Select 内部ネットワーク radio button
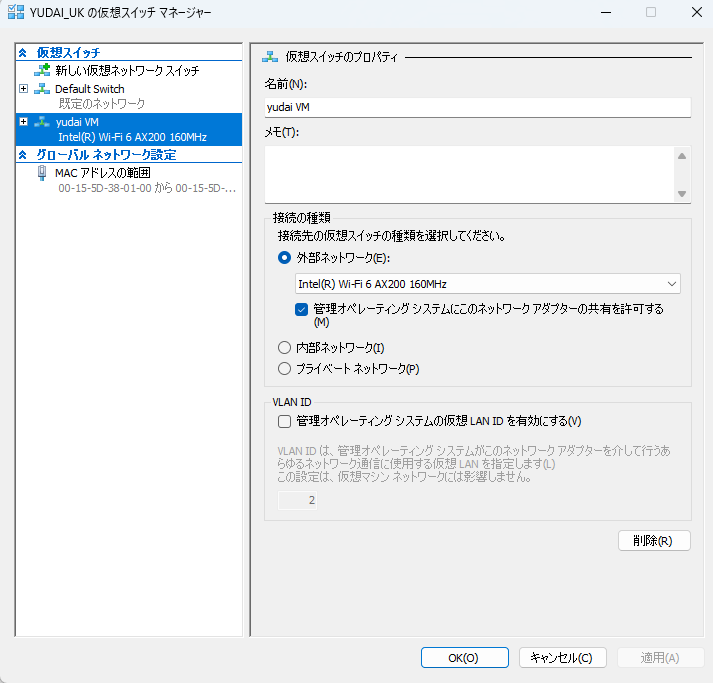This screenshot has width=713, height=683. (284, 348)
